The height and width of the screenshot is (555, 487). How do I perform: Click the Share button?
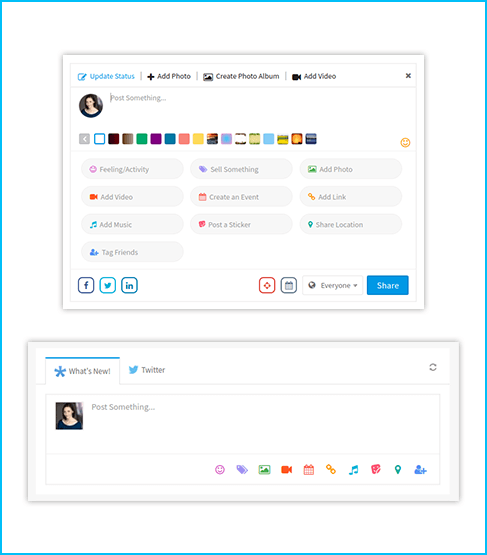pyautogui.click(x=388, y=285)
